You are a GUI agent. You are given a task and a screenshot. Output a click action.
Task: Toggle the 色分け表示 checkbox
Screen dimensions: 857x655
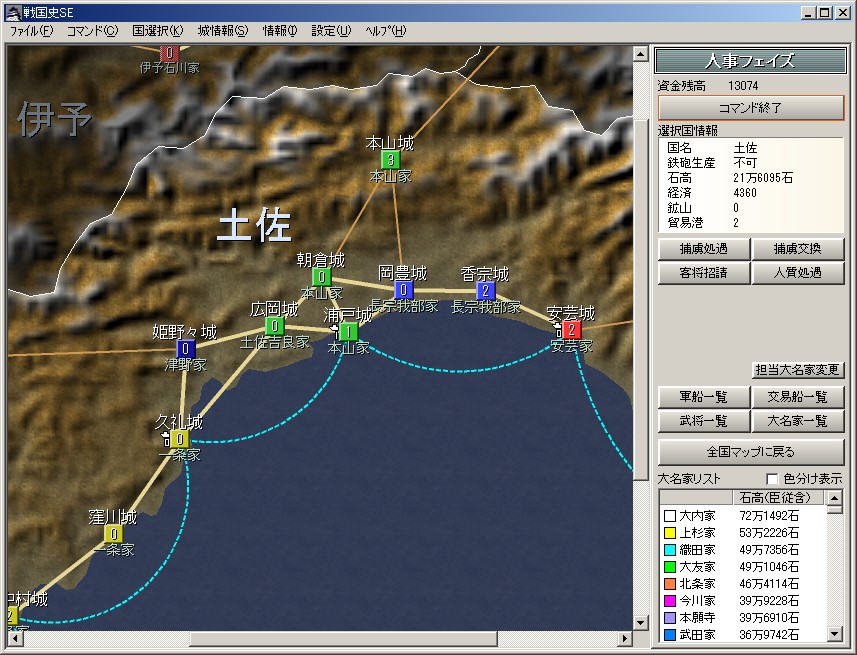coord(771,479)
